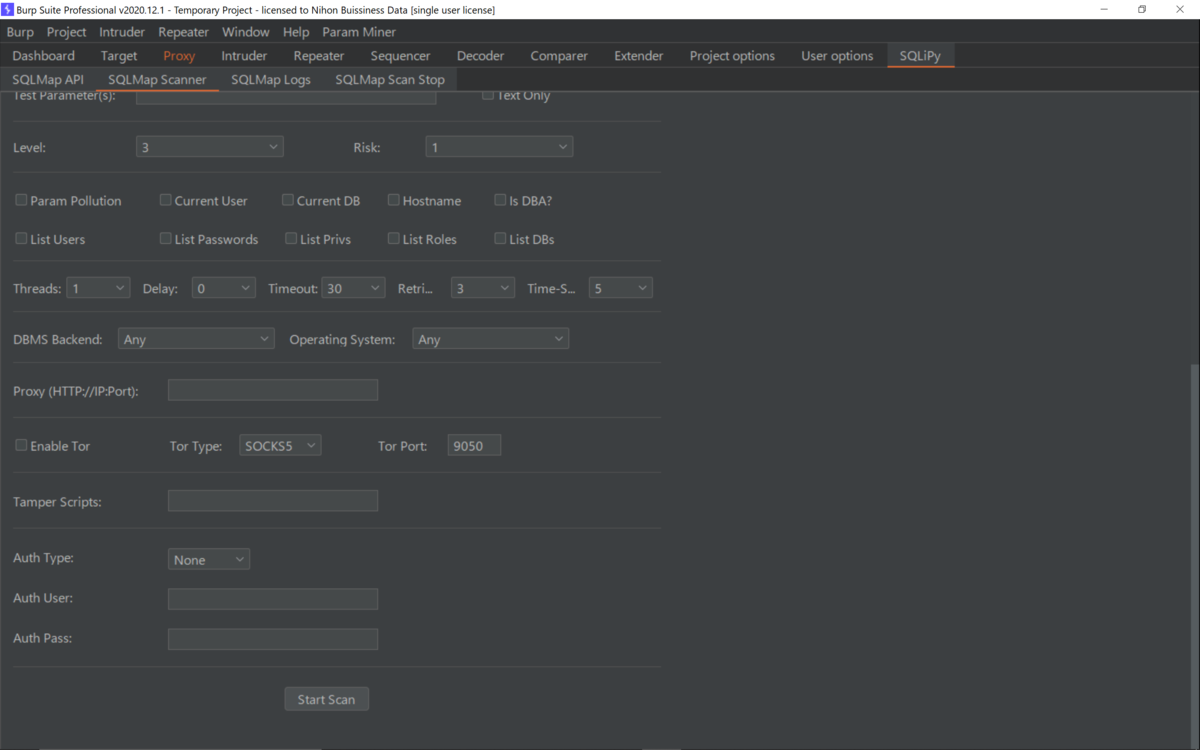Enable the Current User checkbox
The height and width of the screenshot is (750, 1200).
point(166,200)
